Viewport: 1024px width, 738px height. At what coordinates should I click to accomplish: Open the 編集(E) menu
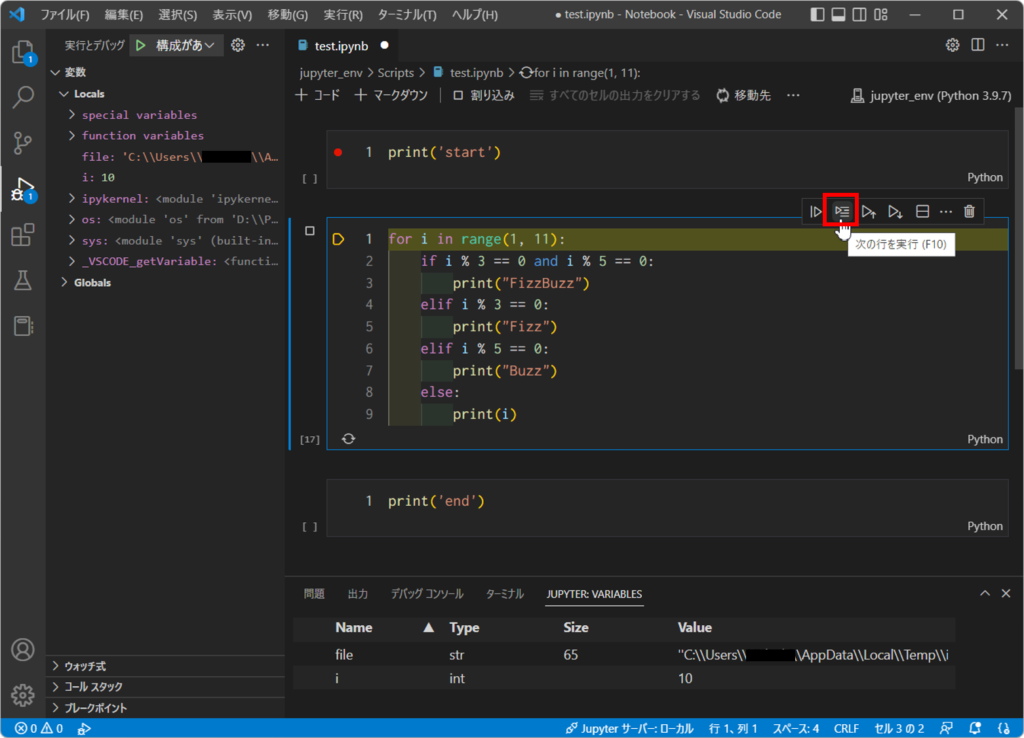(x=123, y=14)
